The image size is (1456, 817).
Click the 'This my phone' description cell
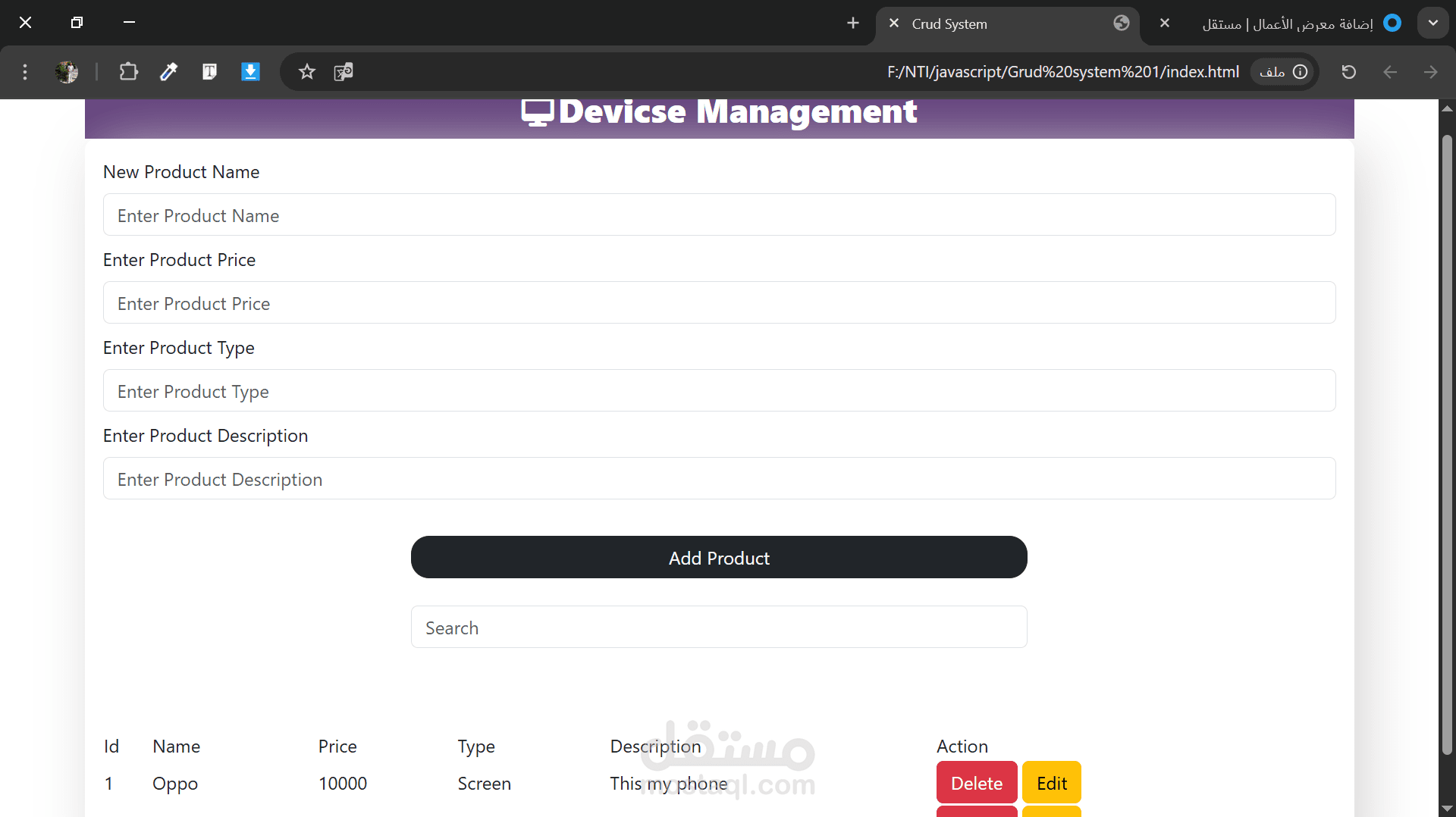coord(669,784)
